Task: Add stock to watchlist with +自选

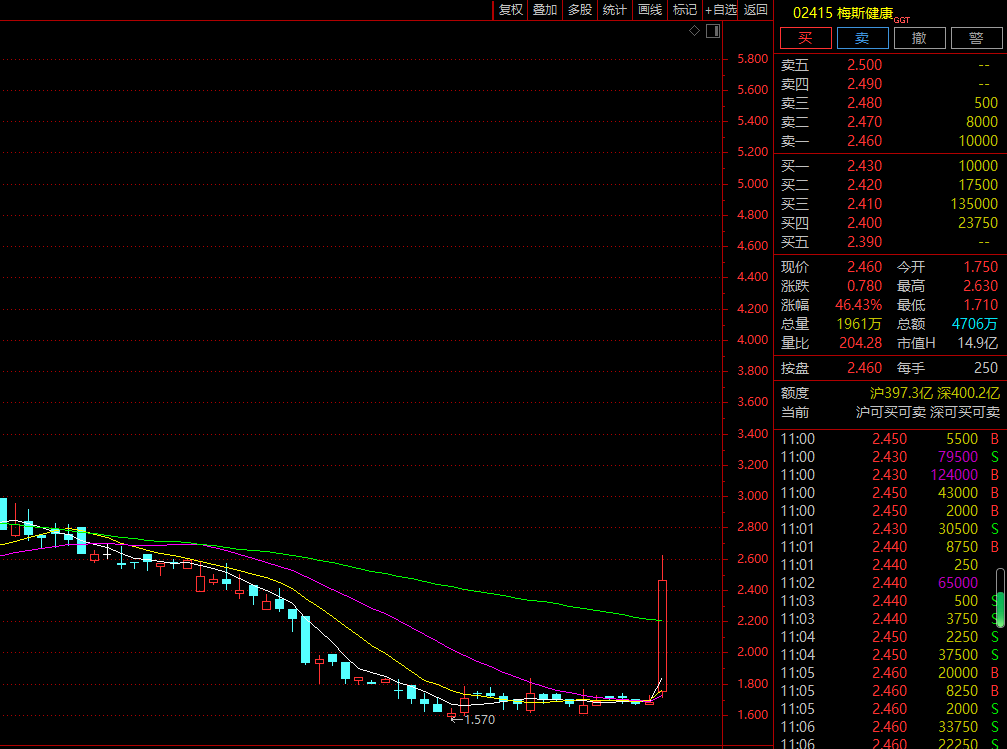Action: point(721,10)
